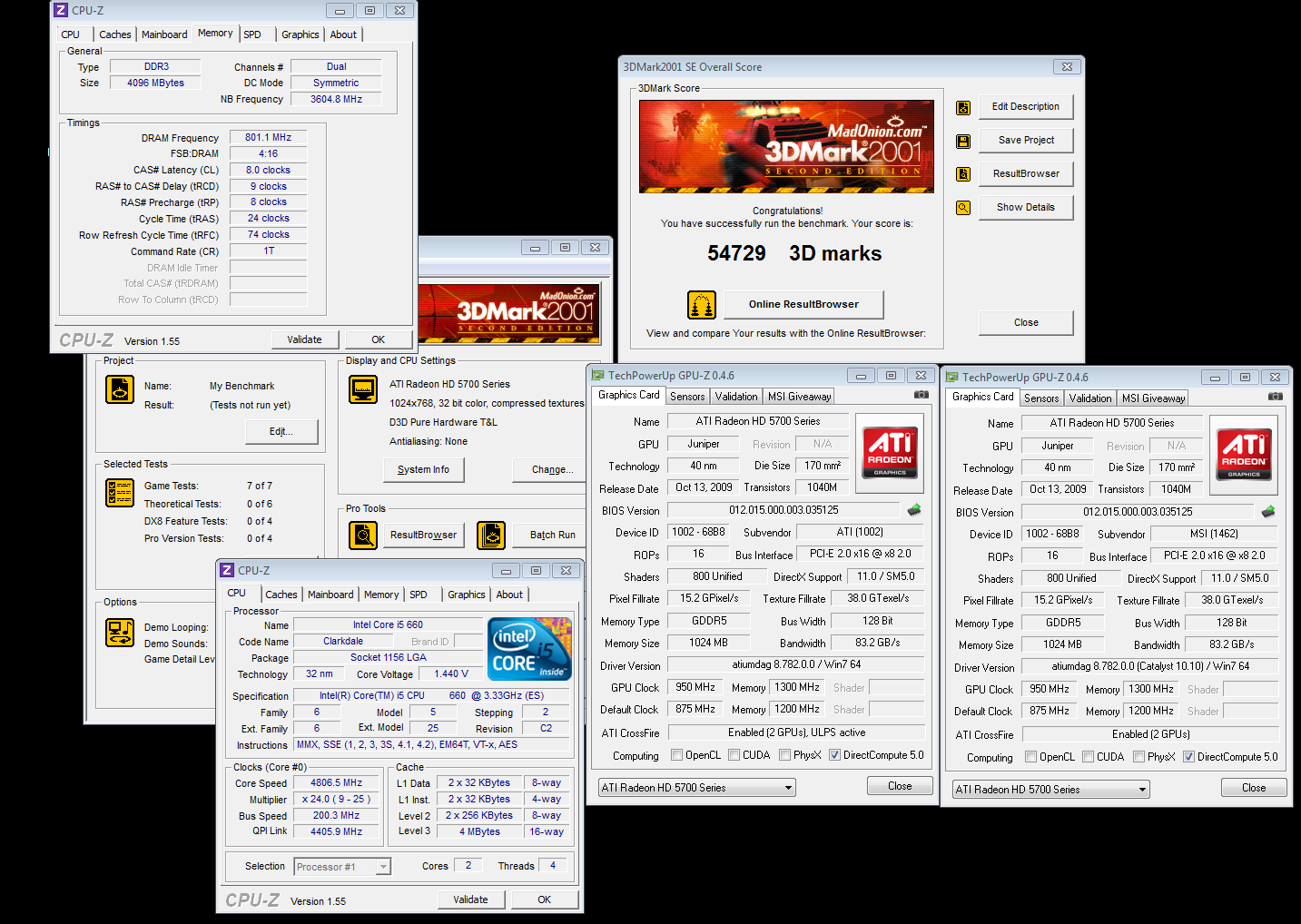Click the Online ResultBrowser button

click(803, 304)
